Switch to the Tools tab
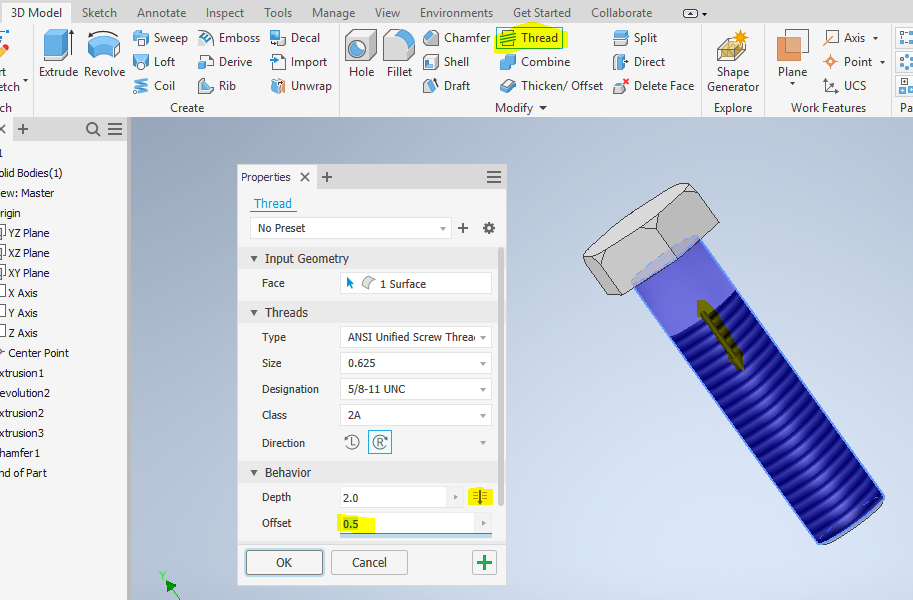This screenshot has height=600, width=913. 278,13
